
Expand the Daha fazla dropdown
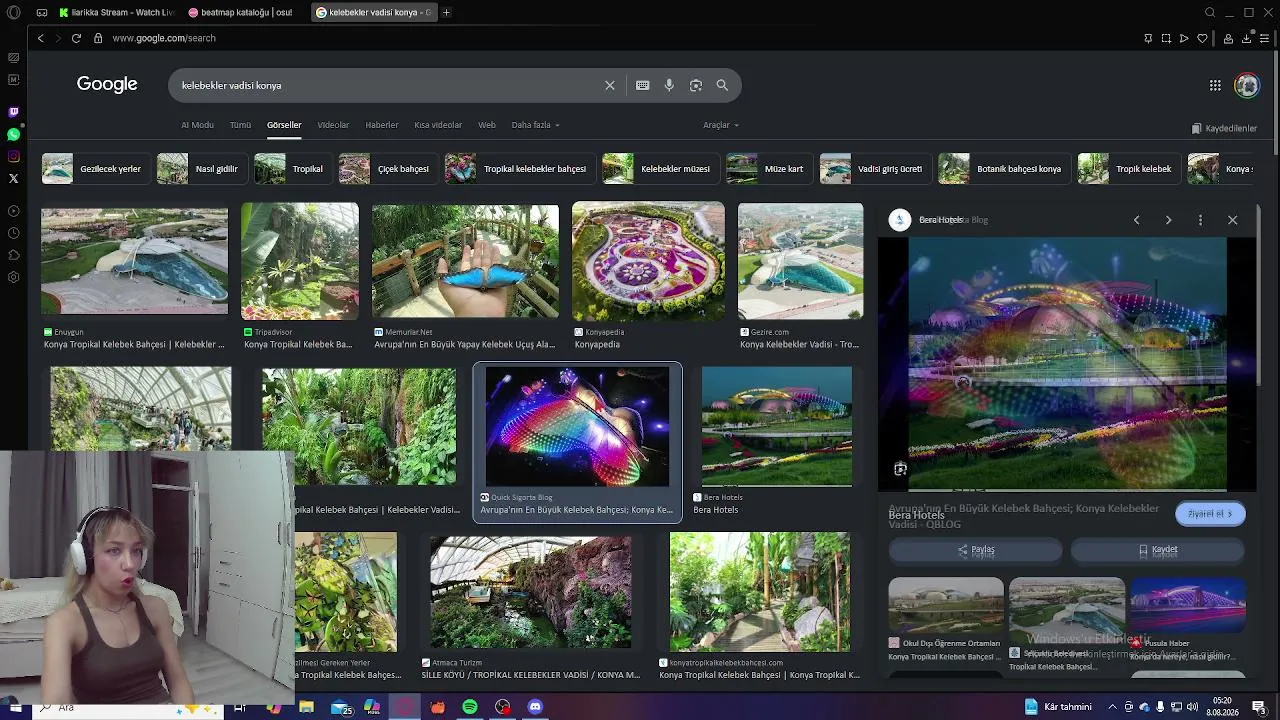tap(536, 125)
